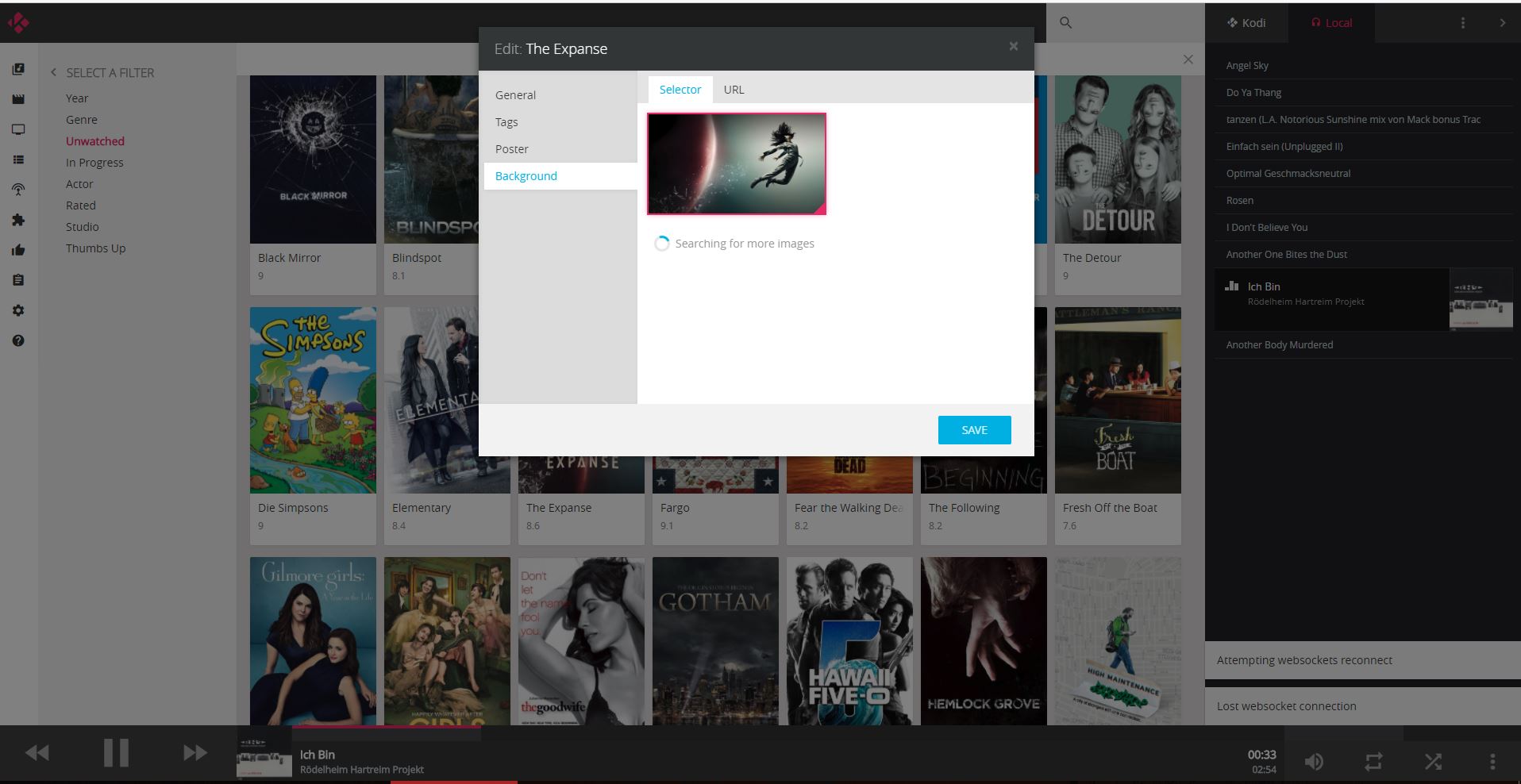Switch to the URL tab
The image size is (1521, 784).
click(734, 90)
